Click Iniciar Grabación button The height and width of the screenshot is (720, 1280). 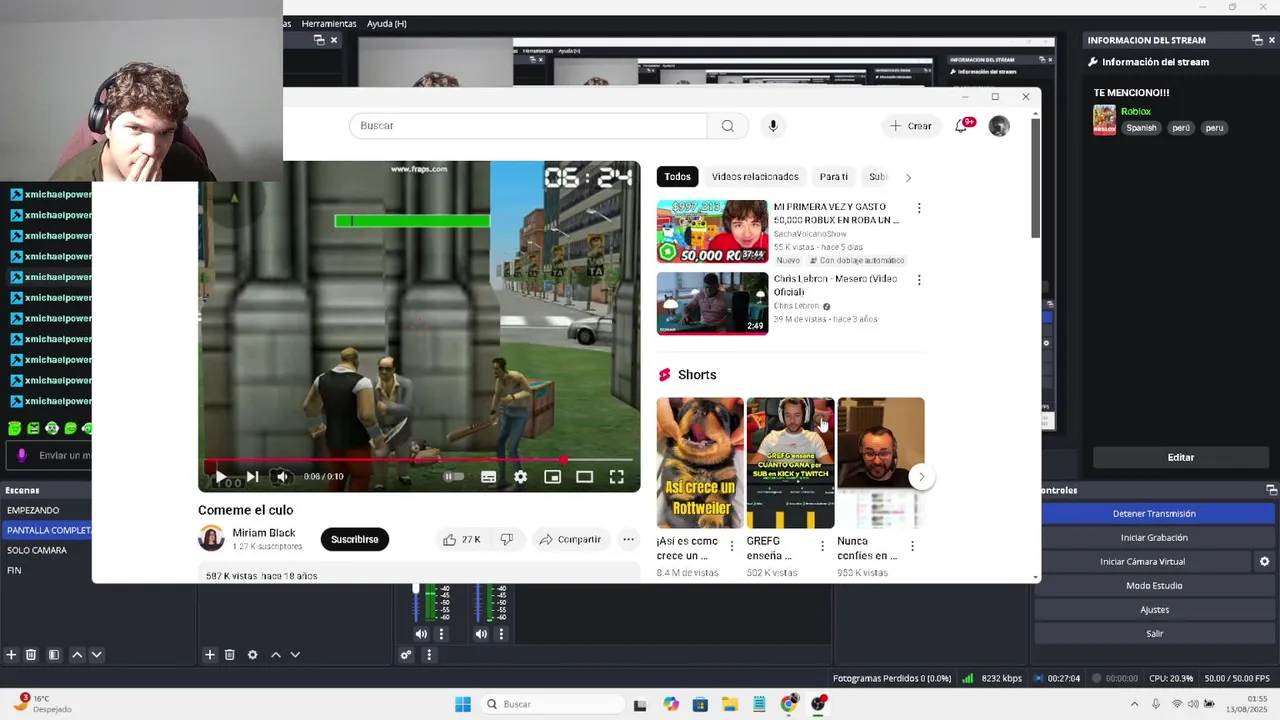(1154, 538)
